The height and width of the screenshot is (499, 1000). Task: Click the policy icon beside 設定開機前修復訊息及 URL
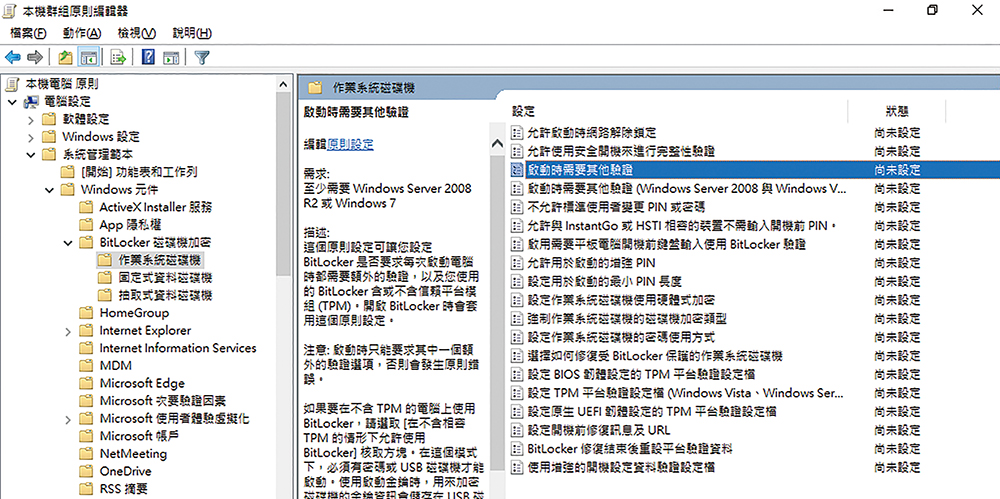[x=517, y=430]
